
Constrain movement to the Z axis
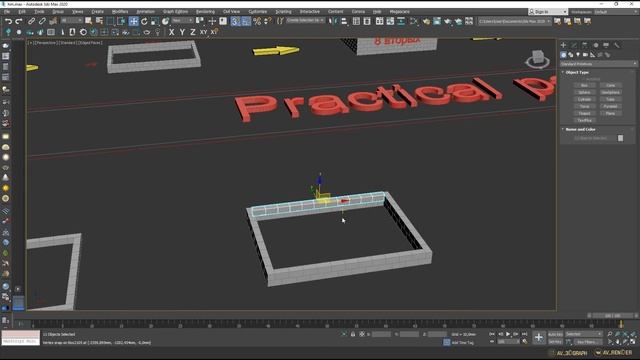coord(193,32)
